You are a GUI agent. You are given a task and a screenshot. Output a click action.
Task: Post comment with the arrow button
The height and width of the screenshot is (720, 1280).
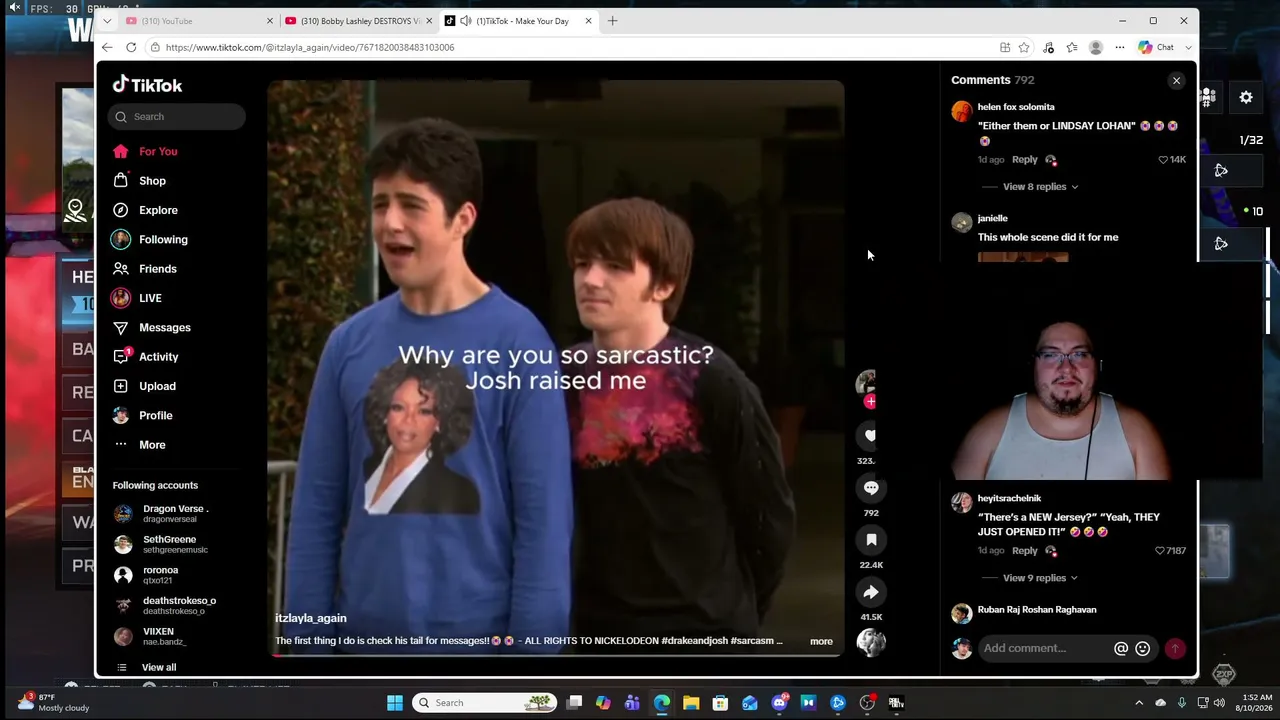click(1175, 649)
